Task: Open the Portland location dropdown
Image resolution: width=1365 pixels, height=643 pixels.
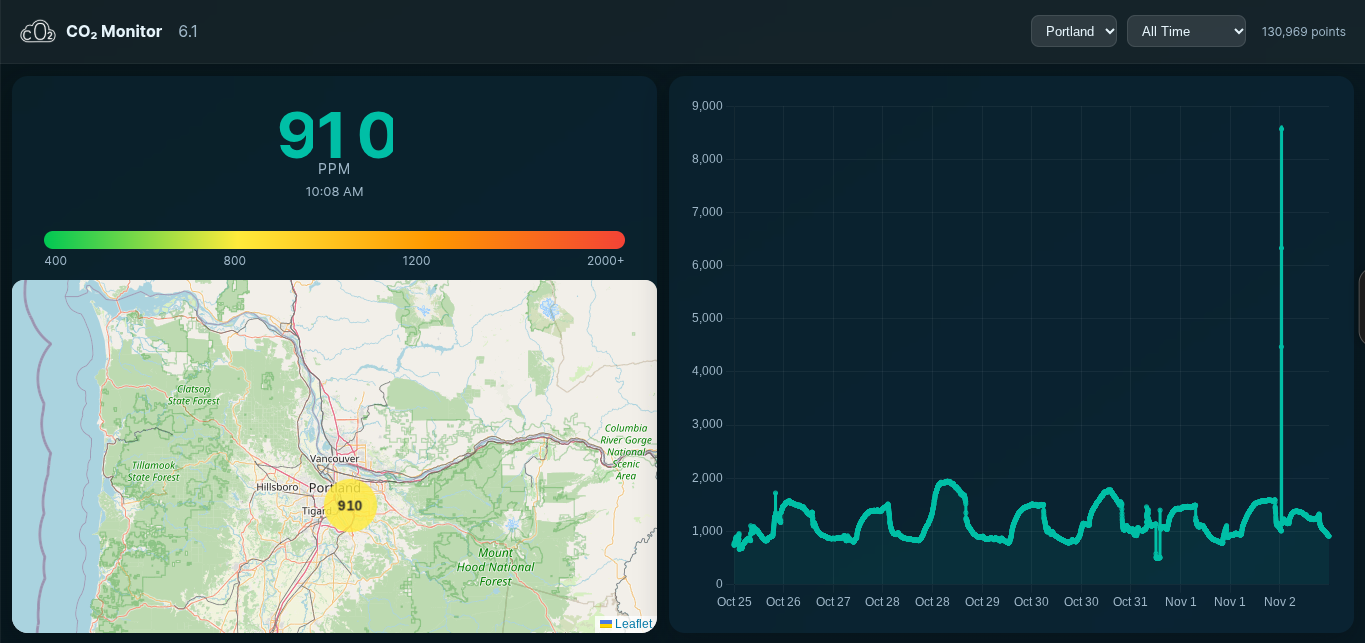Action: coord(1073,31)
